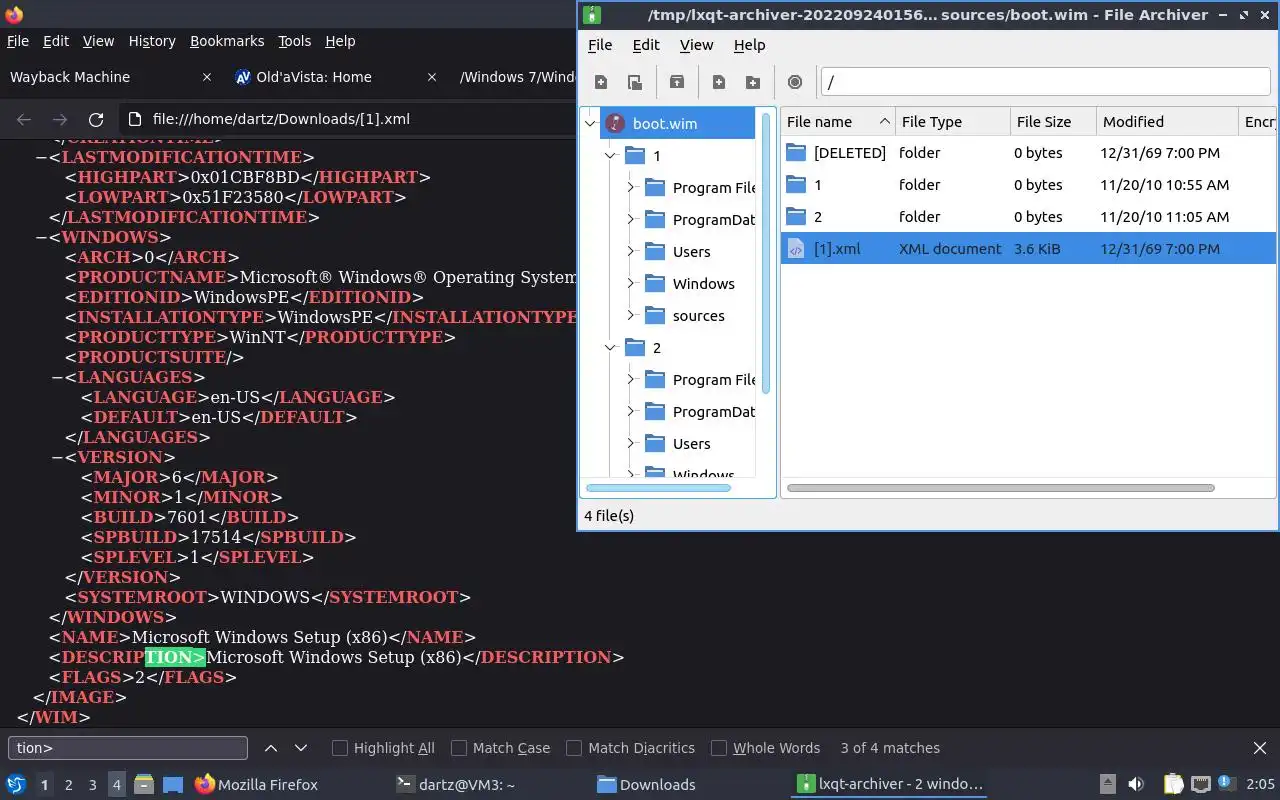The width and height of the screenshot is (1280, 800).
Task: Click the removable media eject tray icon
Action: [1108, 784]
